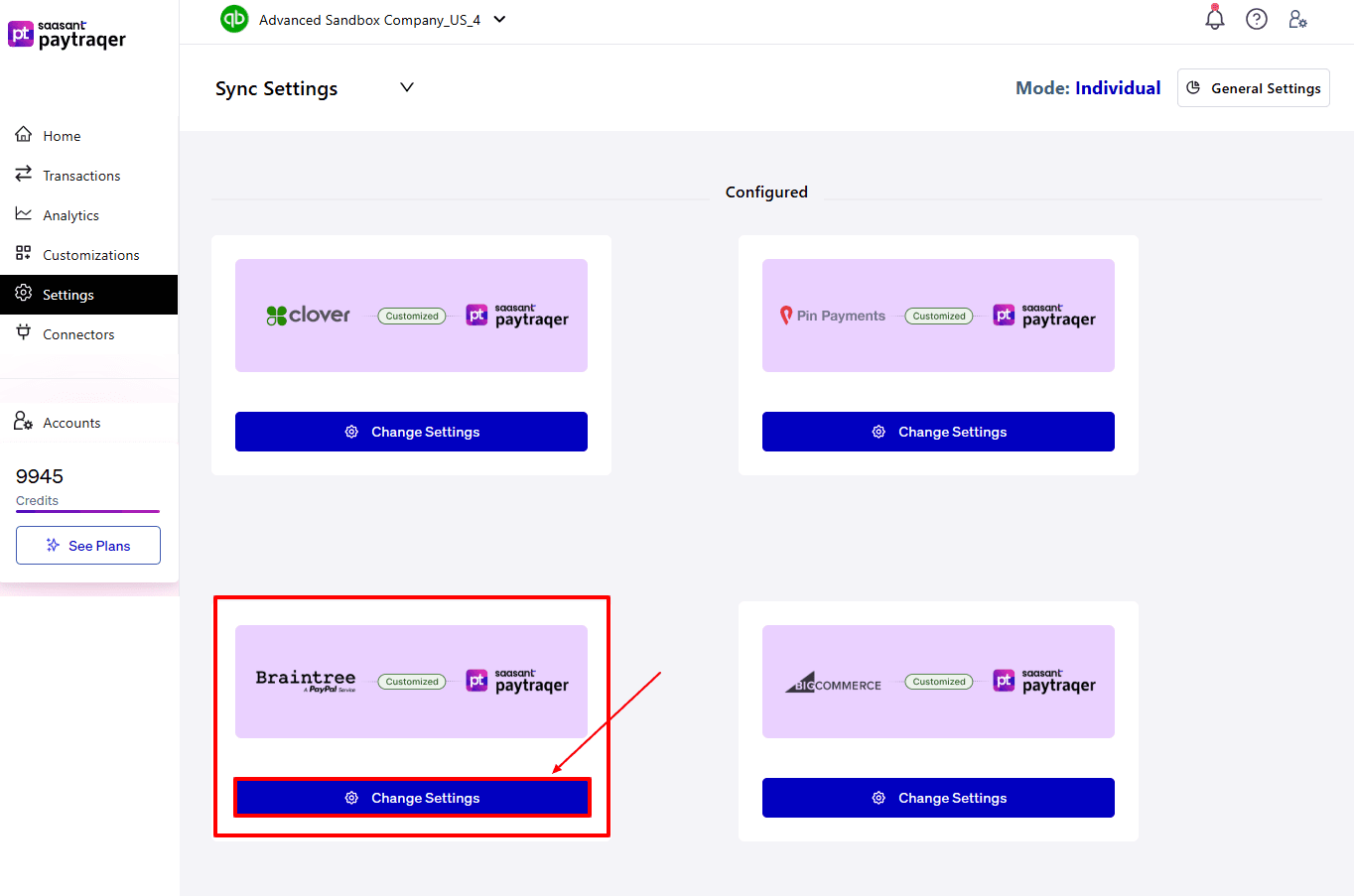The image size is (1354, 896).
Task: Click the SaasAnt PayTraqer logo
Action: pyautogui.click(x=68, y=35)
